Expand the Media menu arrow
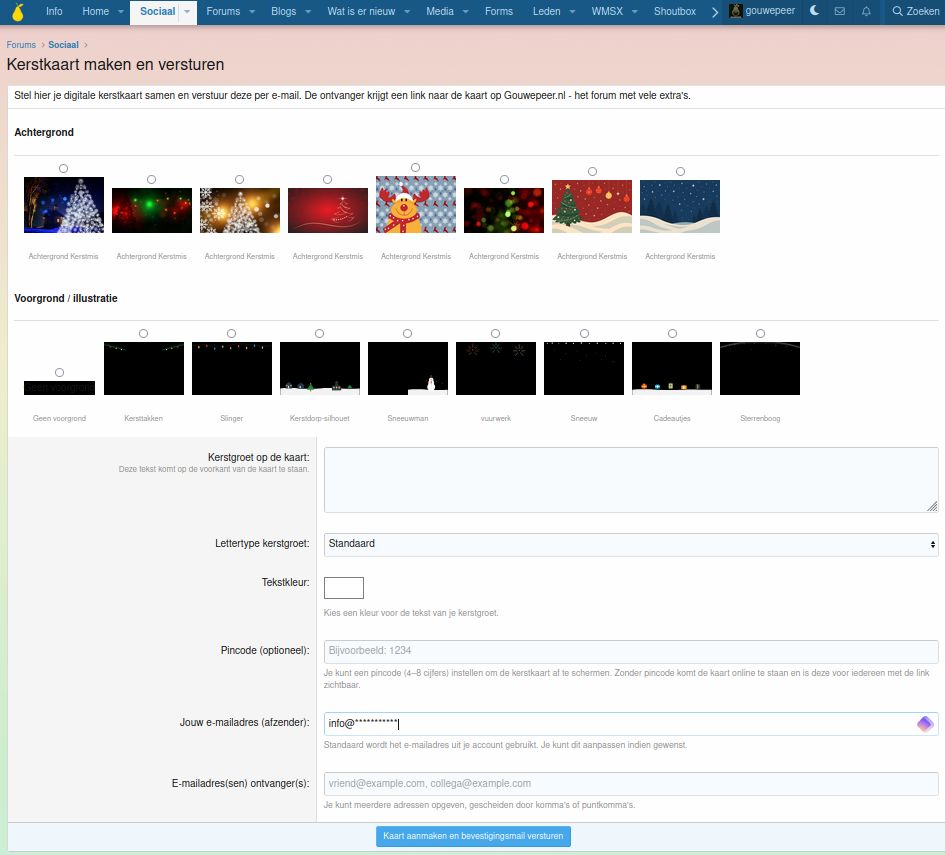 [466, 11]
